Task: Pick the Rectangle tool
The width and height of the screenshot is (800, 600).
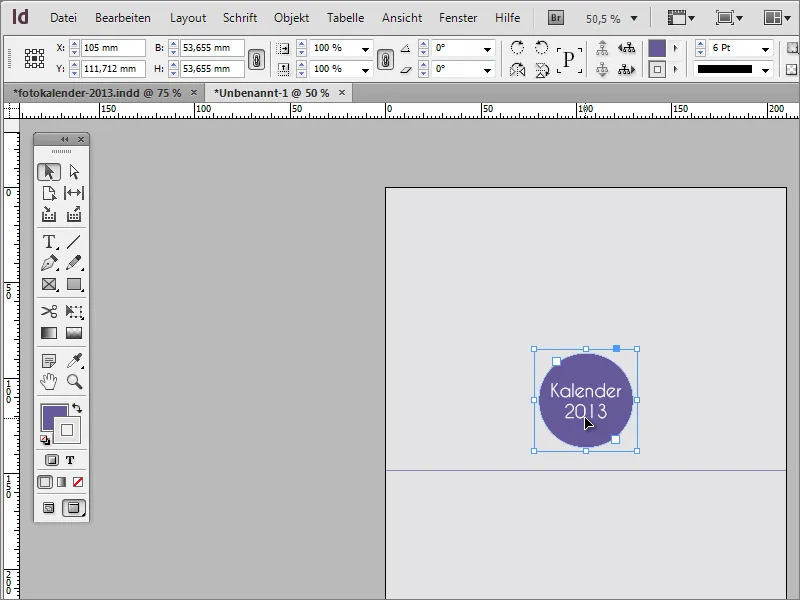Action: [x=75, y=285]
